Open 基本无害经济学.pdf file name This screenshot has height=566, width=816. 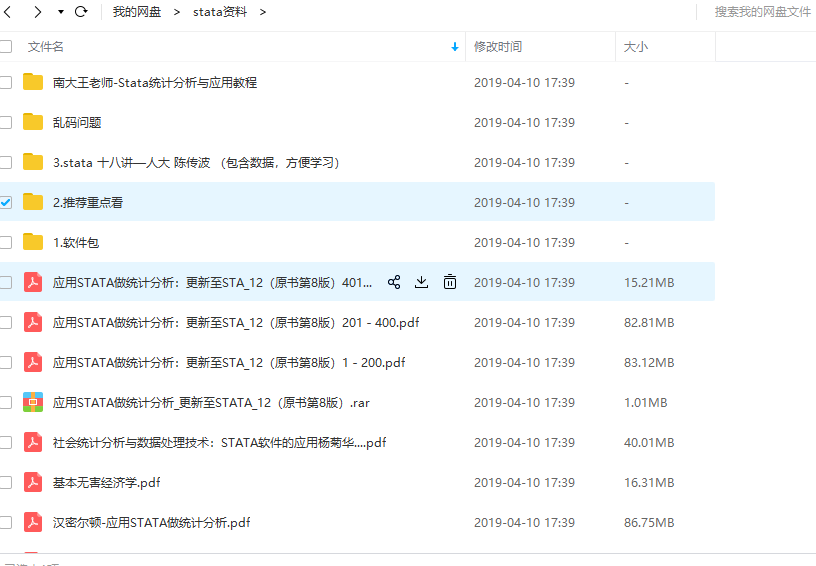tap(107, 483)
